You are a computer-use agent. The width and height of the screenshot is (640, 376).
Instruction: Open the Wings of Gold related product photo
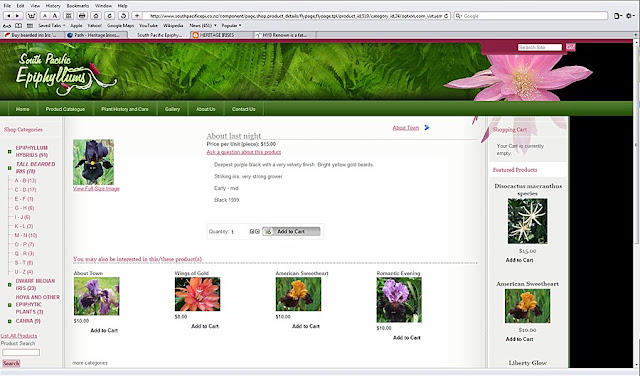tap(198, 294)
